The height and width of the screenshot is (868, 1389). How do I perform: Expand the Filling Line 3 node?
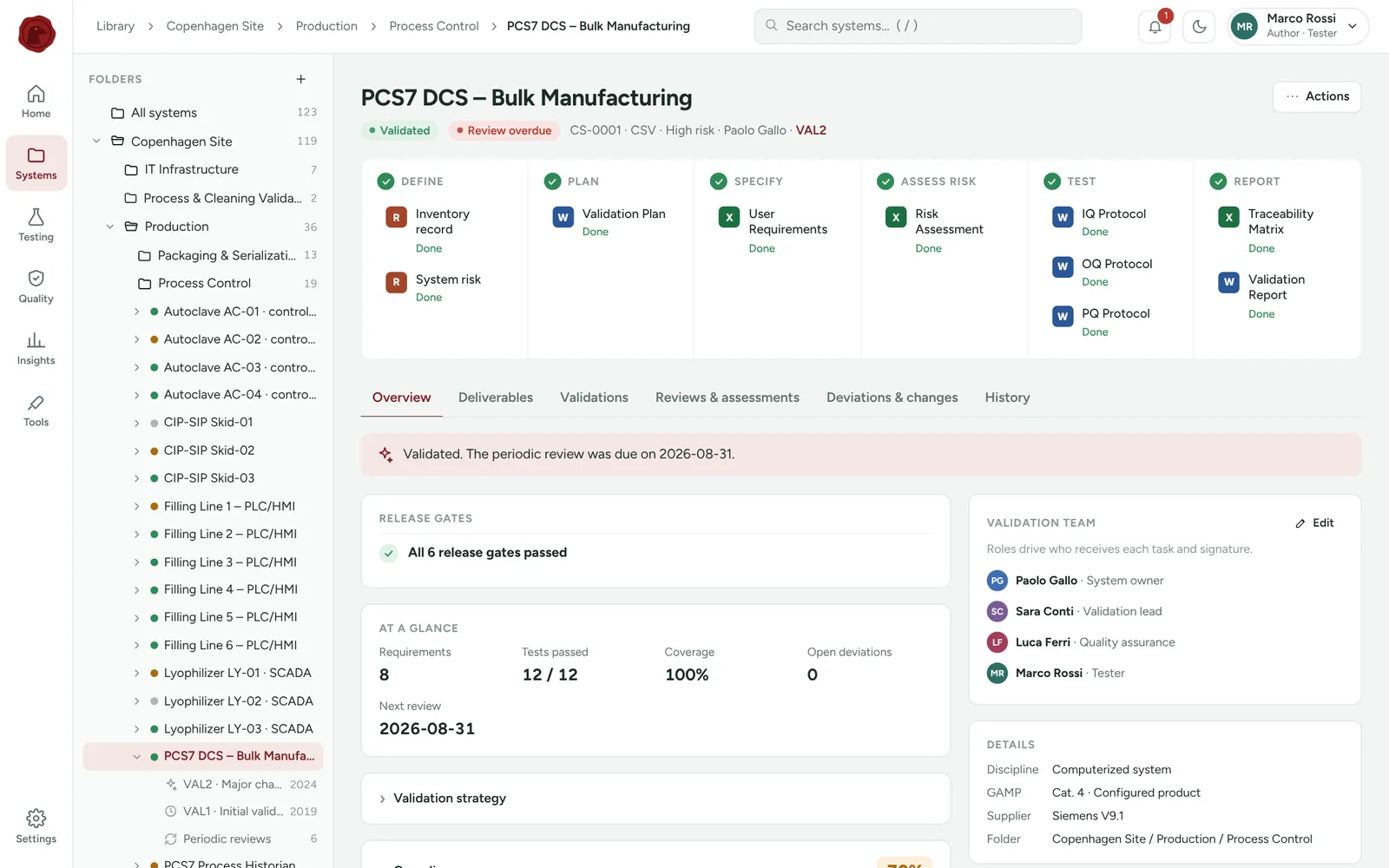pos(136,562)
